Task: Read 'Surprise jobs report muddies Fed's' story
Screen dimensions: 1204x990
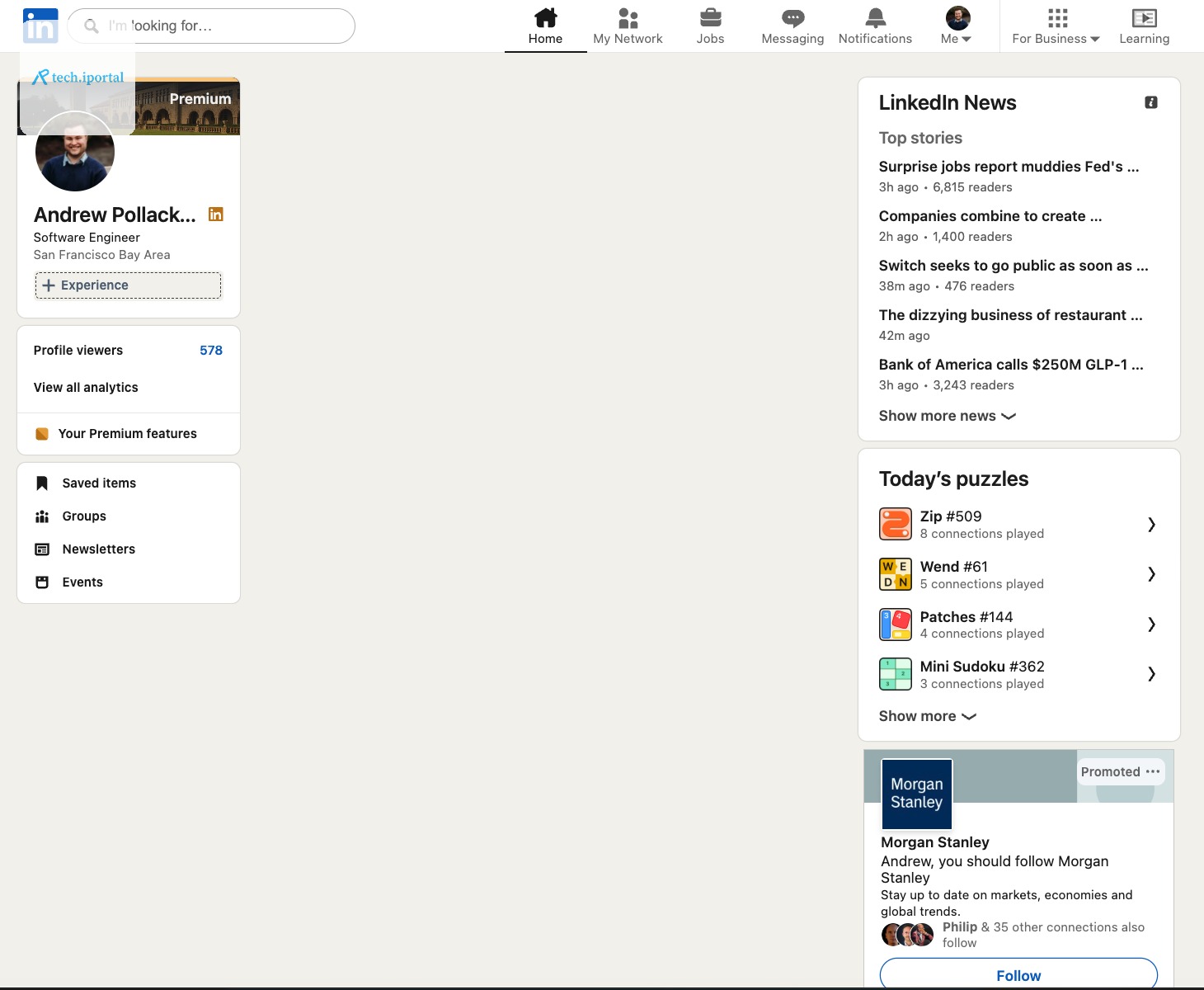Action: [x=1009, y=167]
